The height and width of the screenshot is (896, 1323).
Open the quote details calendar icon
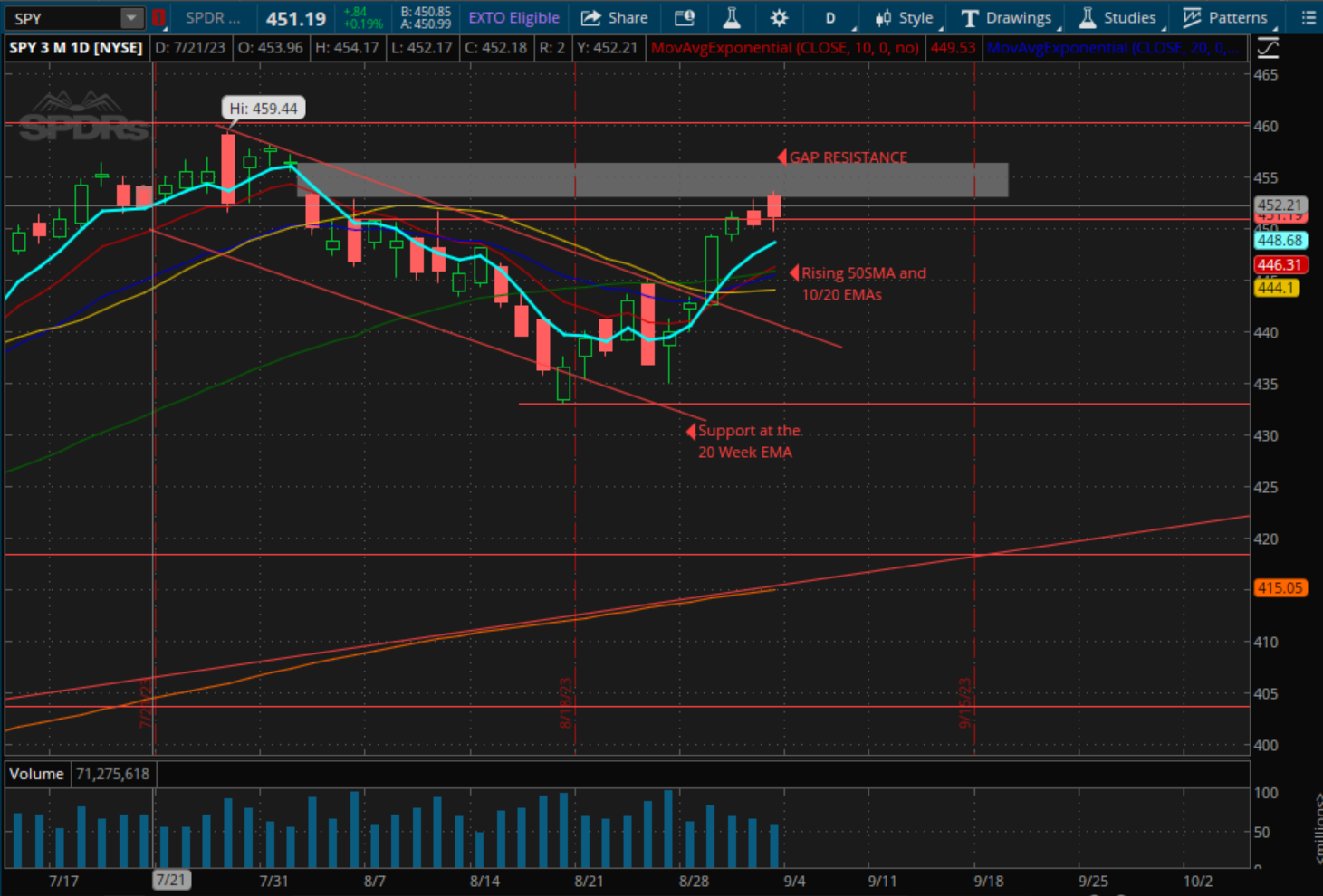[685, 18]
